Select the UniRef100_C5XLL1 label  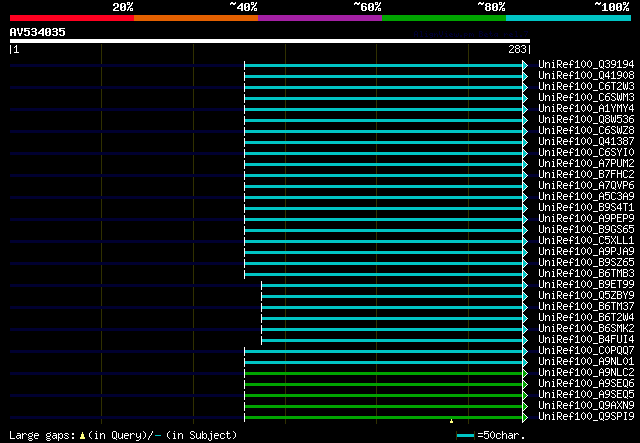coord(586,241)
